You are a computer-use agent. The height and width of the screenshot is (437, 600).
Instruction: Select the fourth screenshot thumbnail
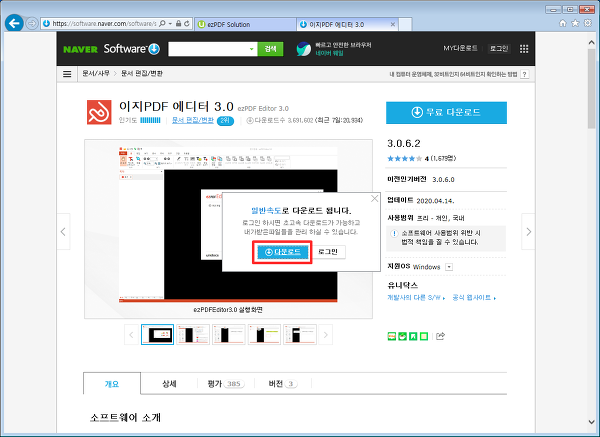point(264,334)
